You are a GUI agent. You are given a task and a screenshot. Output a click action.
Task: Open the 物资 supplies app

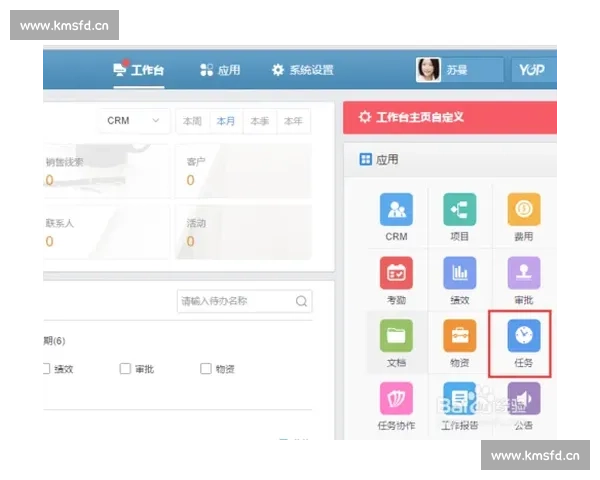(460, 335)
